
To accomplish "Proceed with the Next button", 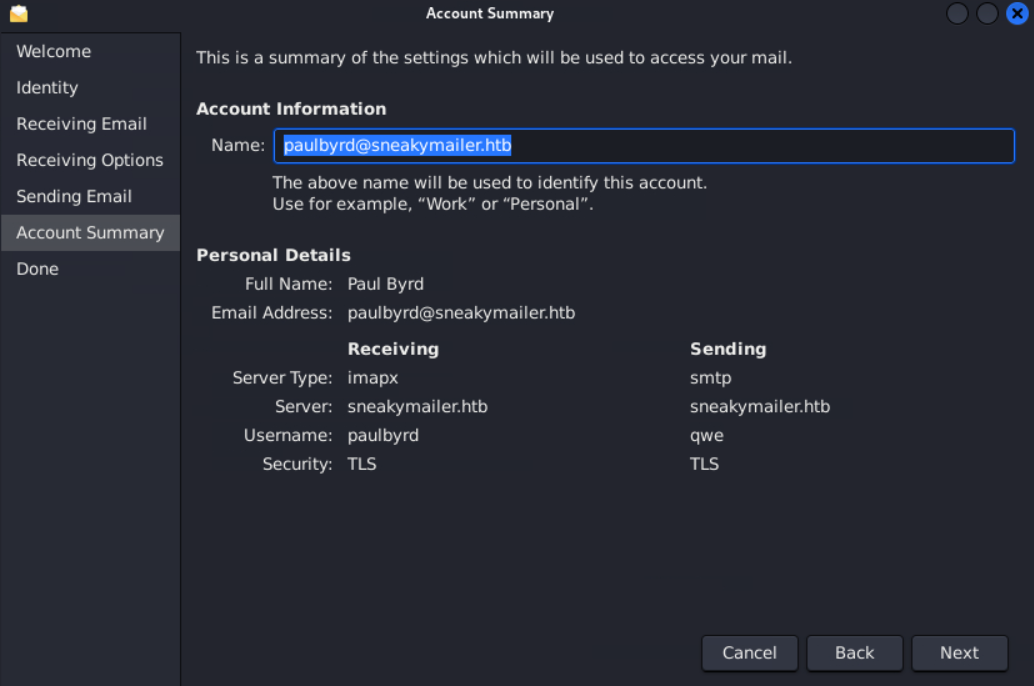I will pyautogui.click(x=959, y=653).
